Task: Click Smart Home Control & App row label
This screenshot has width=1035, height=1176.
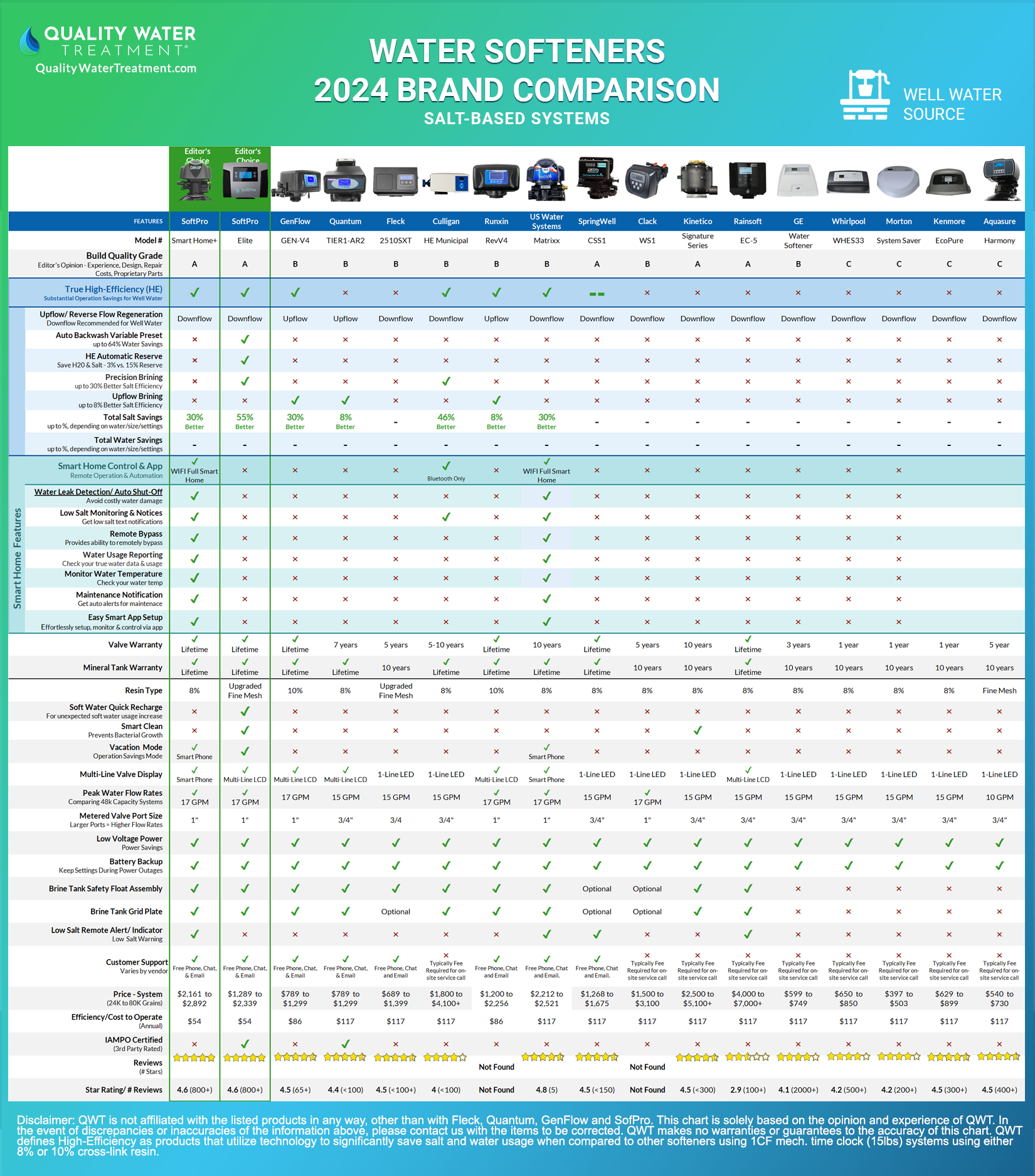Action: tap(110, 466)
